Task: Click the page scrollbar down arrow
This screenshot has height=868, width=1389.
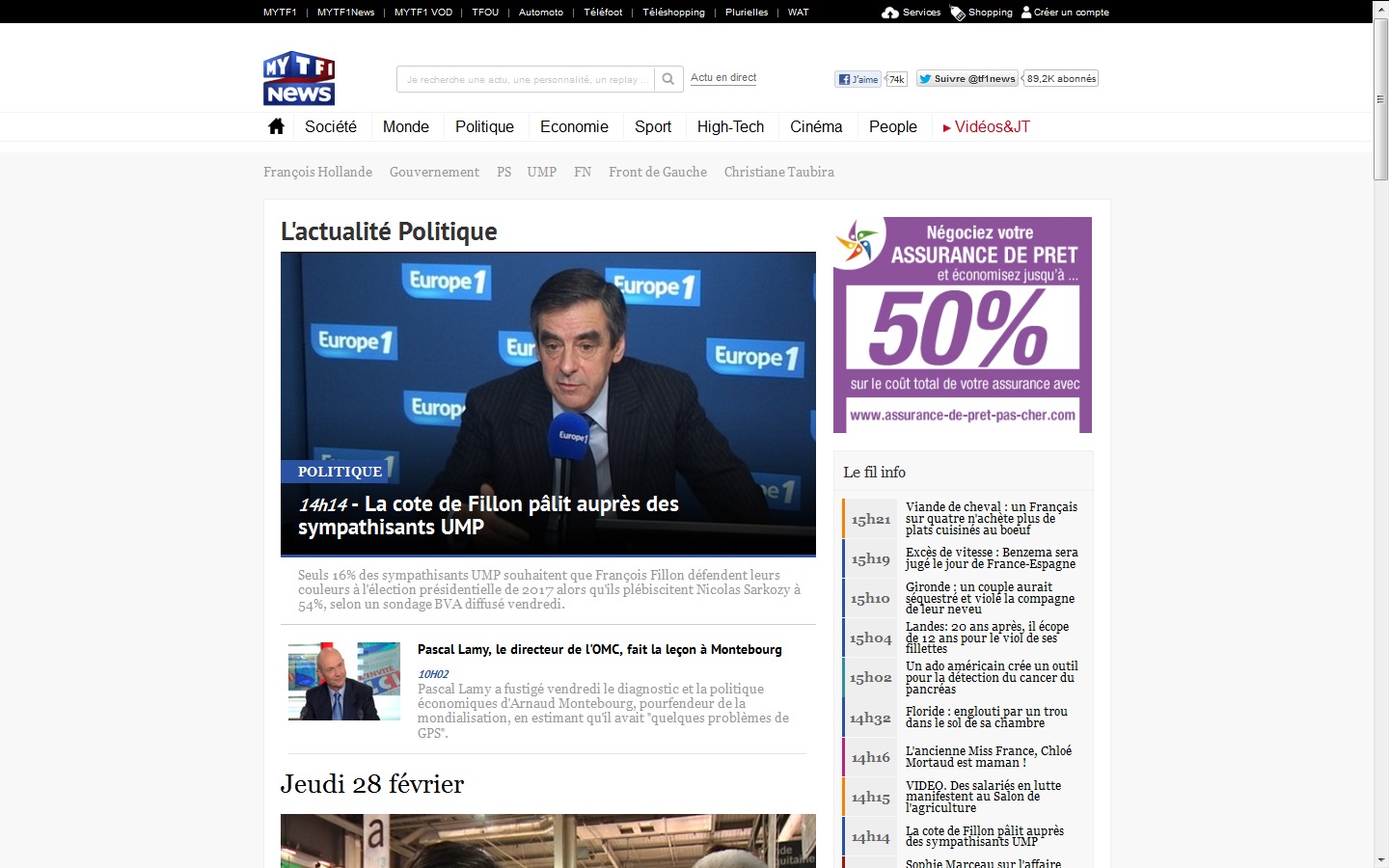Action: coord(1381,859)
